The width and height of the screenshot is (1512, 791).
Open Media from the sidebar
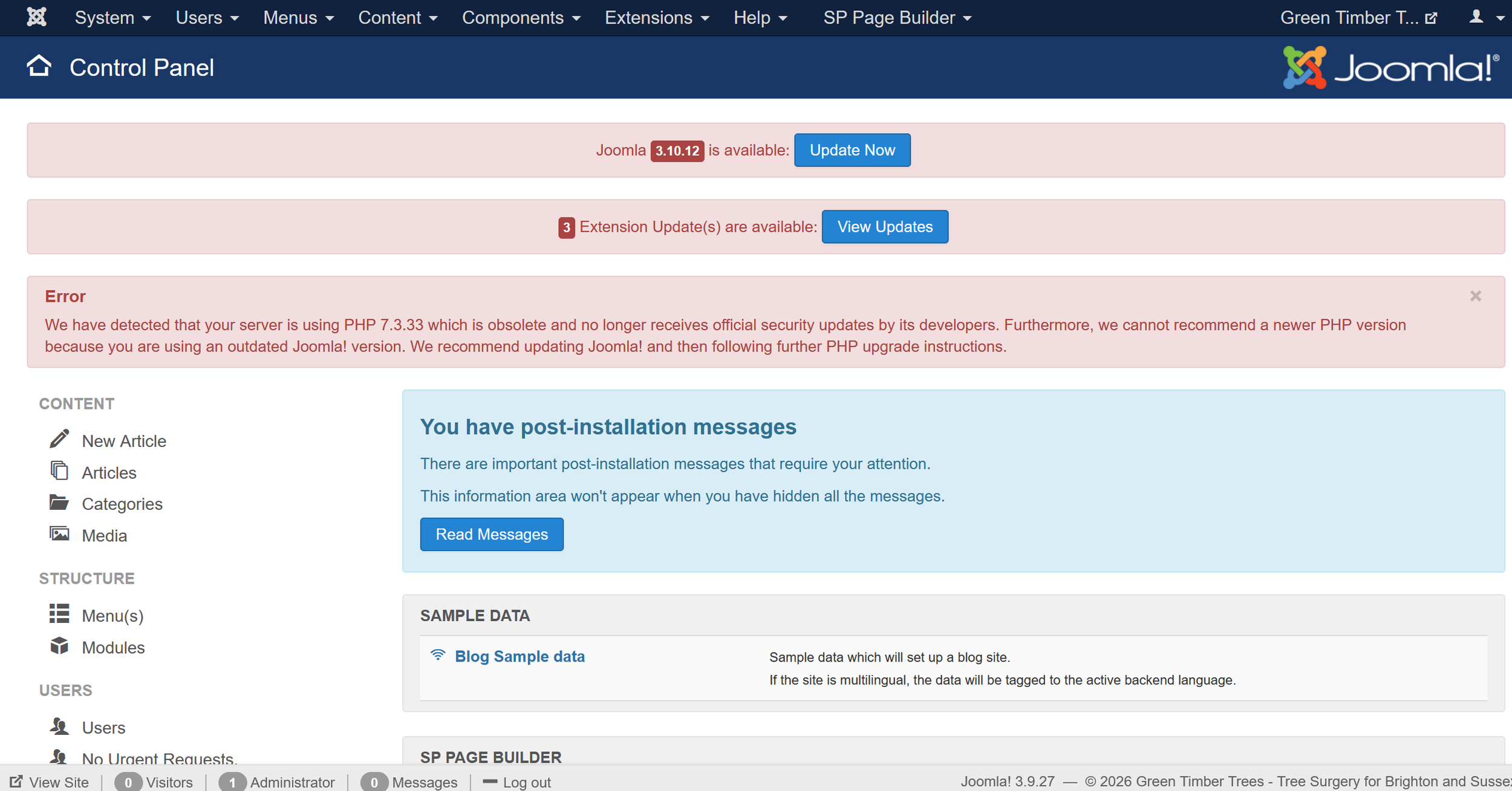pos(105,536)
